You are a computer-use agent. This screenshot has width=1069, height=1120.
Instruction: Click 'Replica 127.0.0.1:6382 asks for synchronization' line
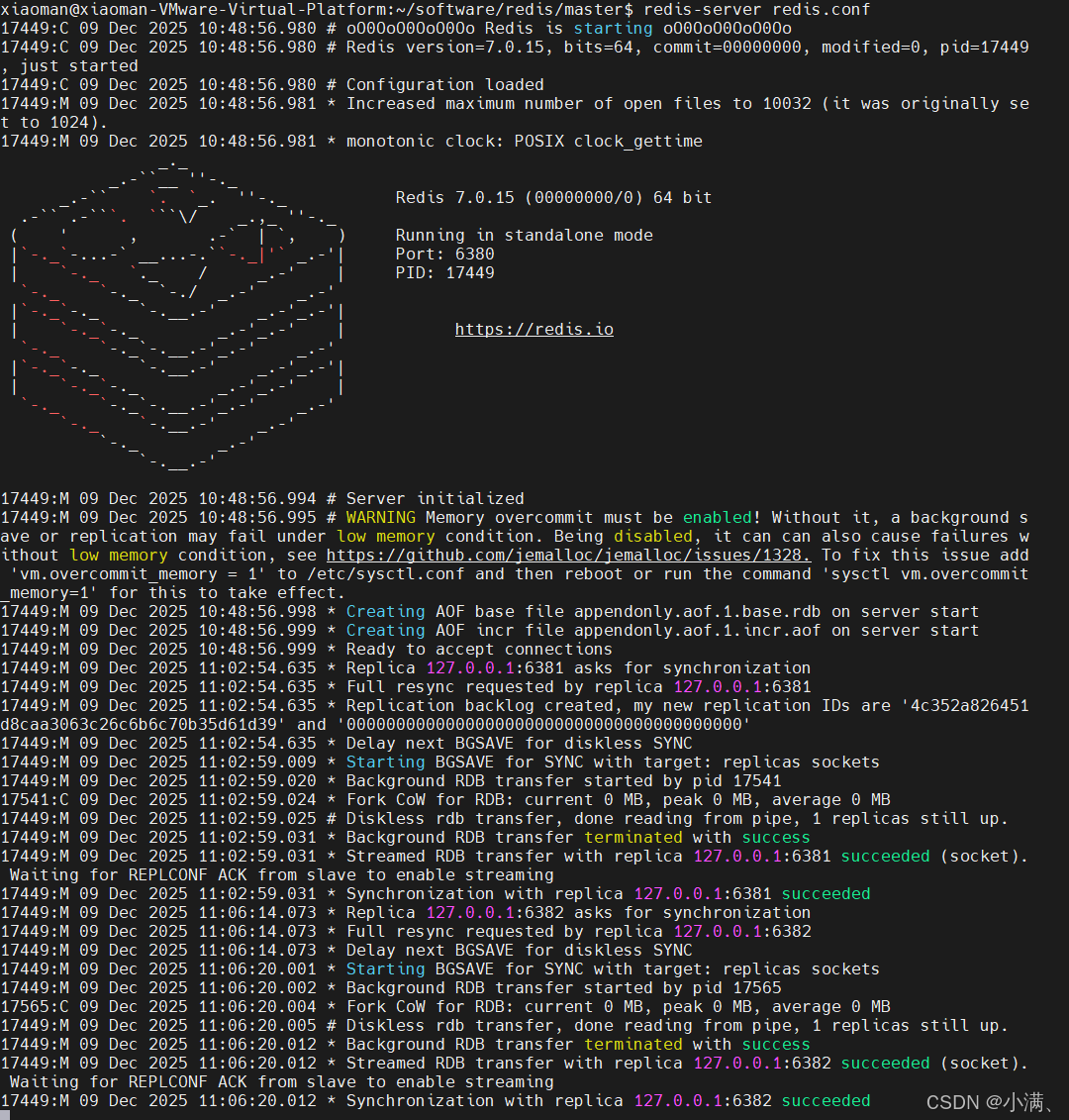tap(406, 912)
